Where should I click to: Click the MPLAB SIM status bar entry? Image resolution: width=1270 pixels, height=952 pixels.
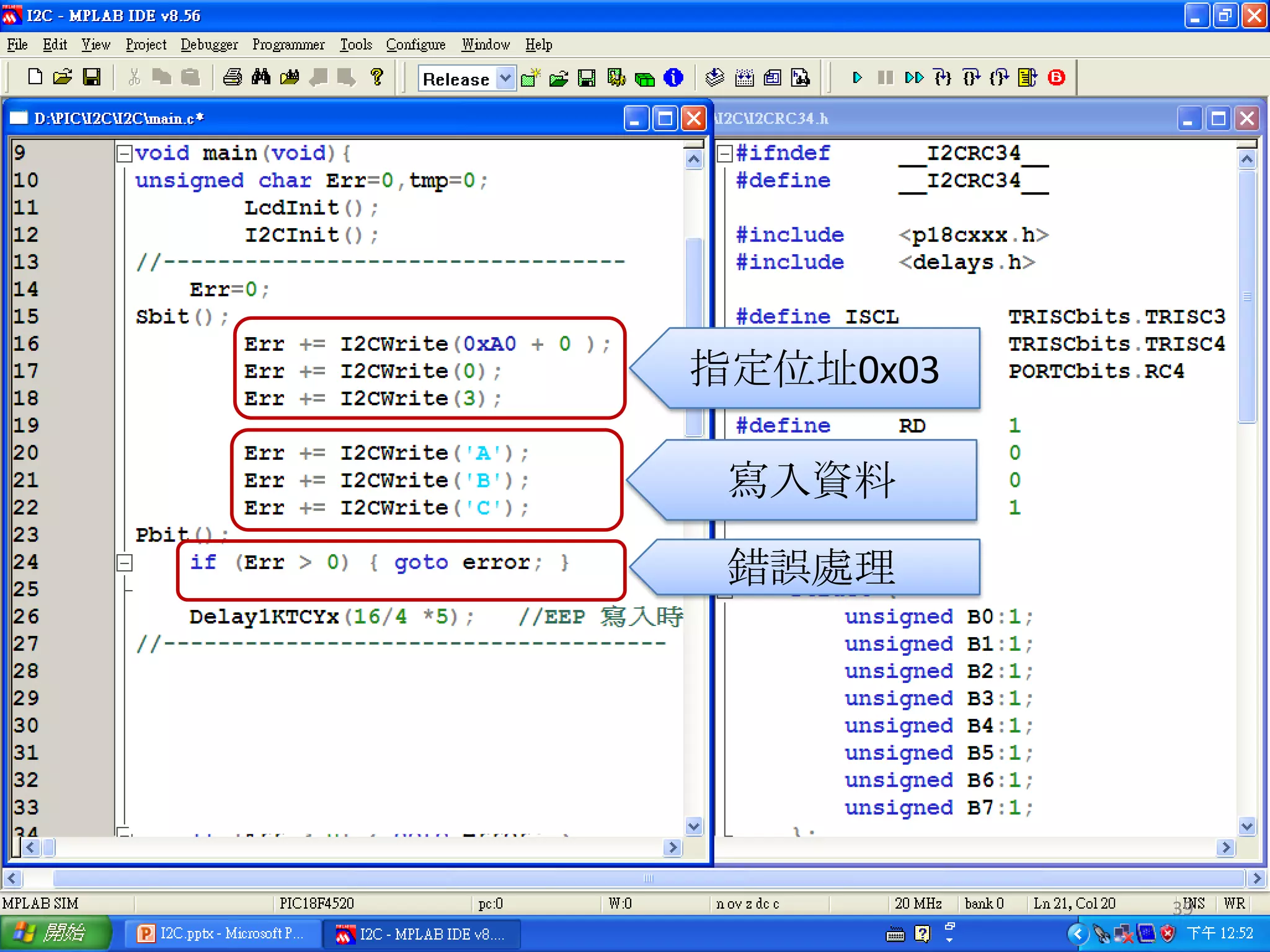(x=40, y=904)
